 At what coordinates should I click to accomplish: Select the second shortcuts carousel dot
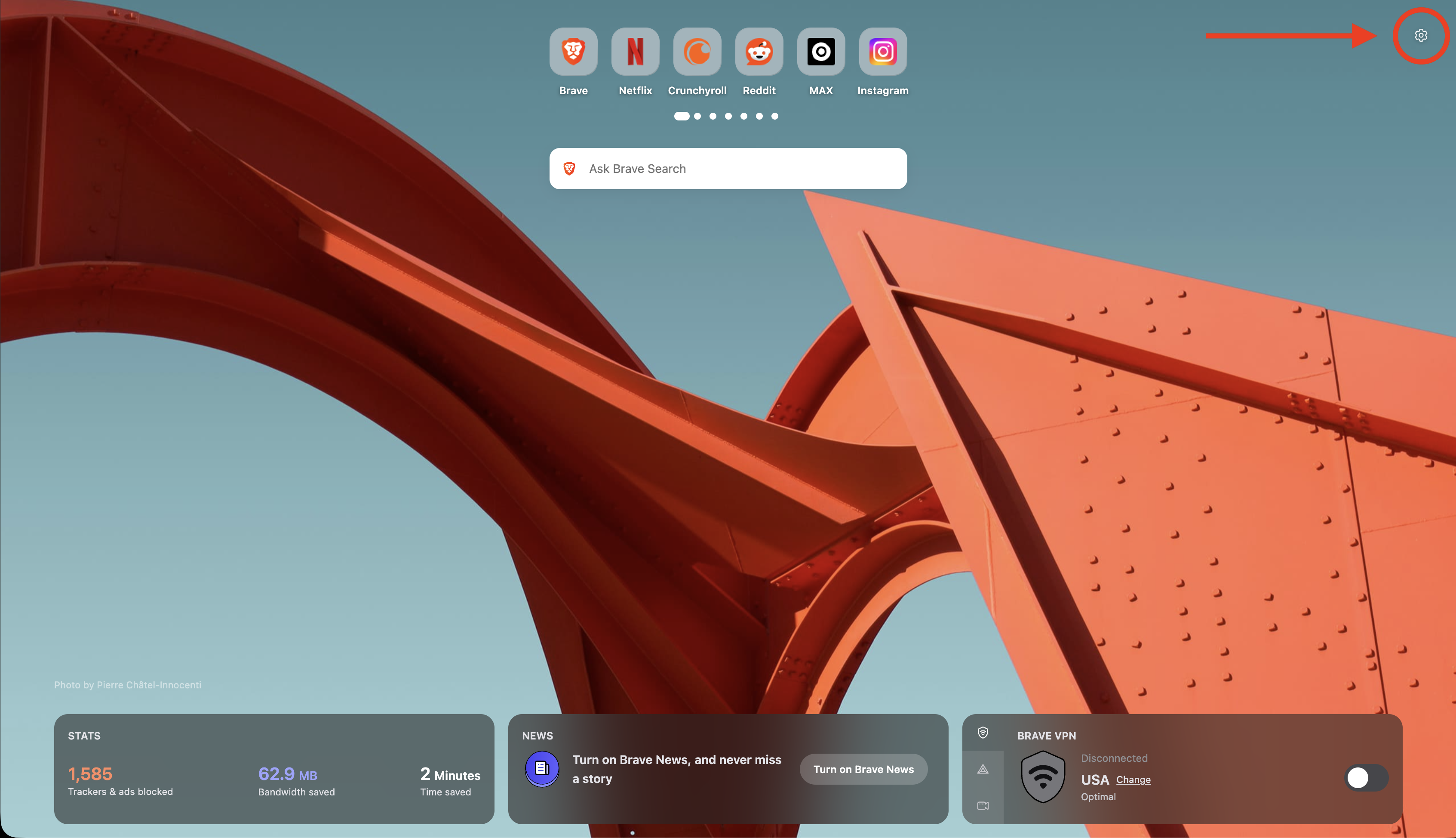click(x=697, y=116)
